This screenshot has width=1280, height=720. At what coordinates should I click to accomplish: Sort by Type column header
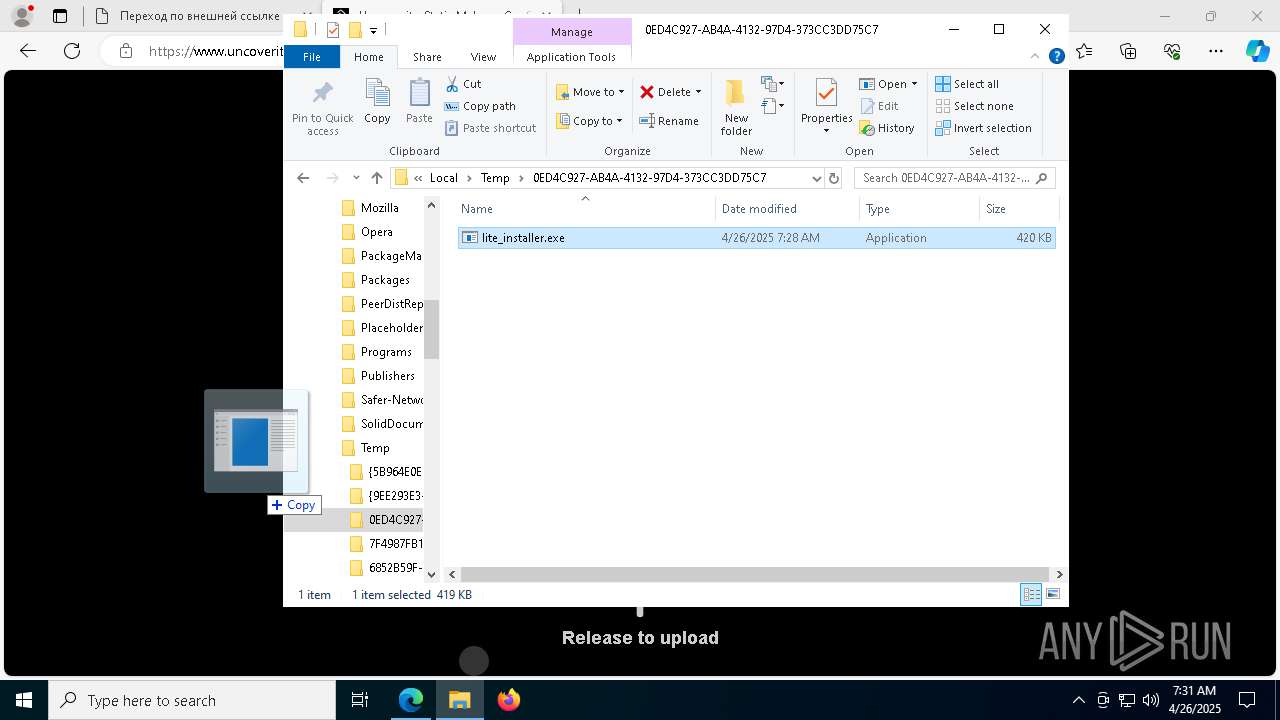[x=919, y=209]
